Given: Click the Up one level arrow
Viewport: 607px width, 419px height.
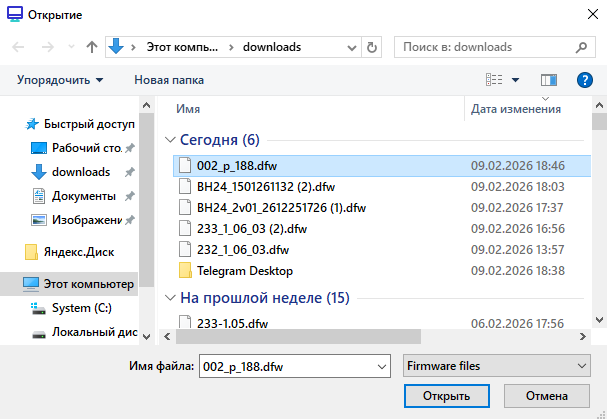Looking at the screenshot, I should click(x=92, y=47).
